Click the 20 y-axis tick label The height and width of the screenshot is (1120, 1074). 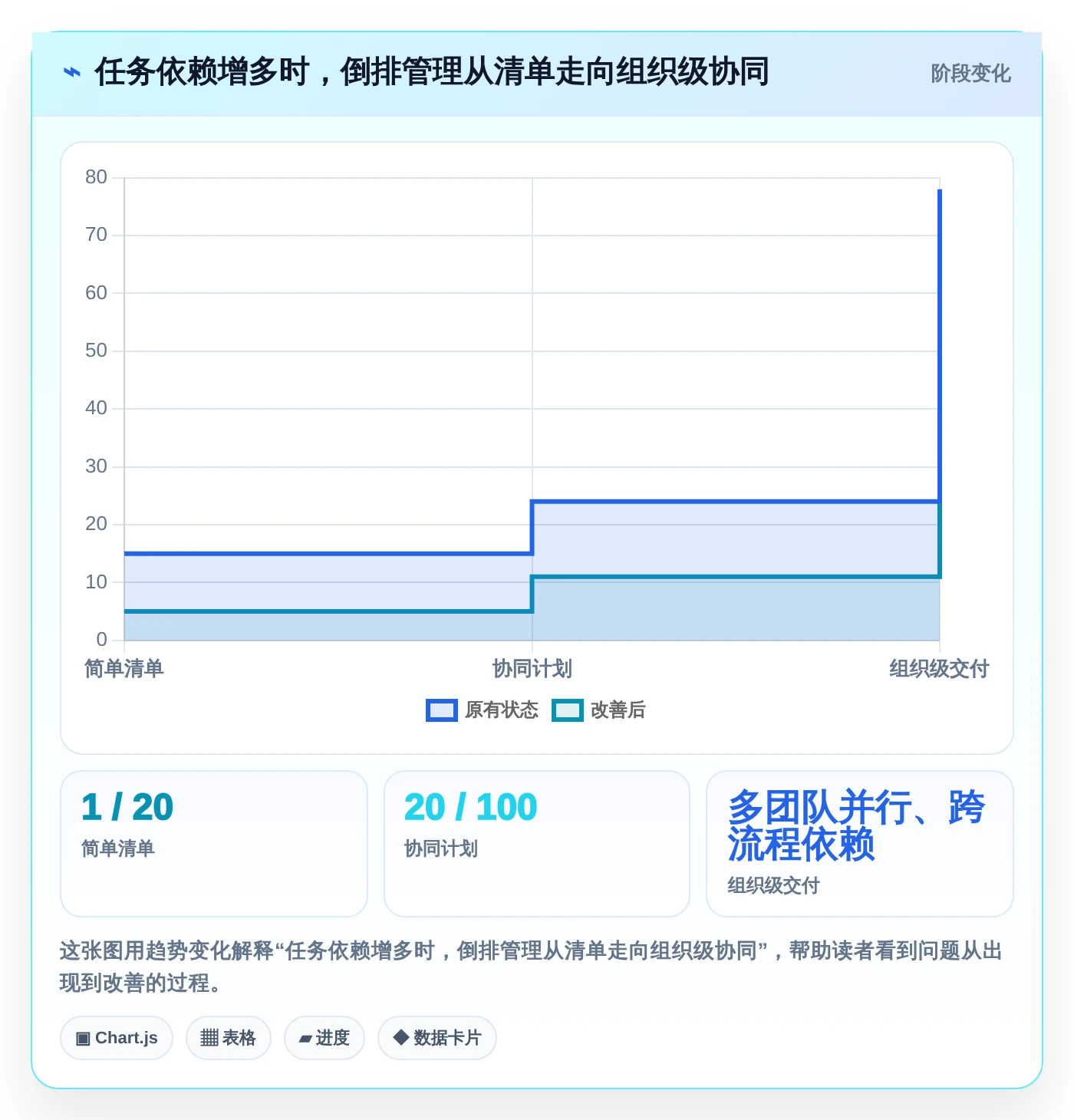click(x=97, y=524)
